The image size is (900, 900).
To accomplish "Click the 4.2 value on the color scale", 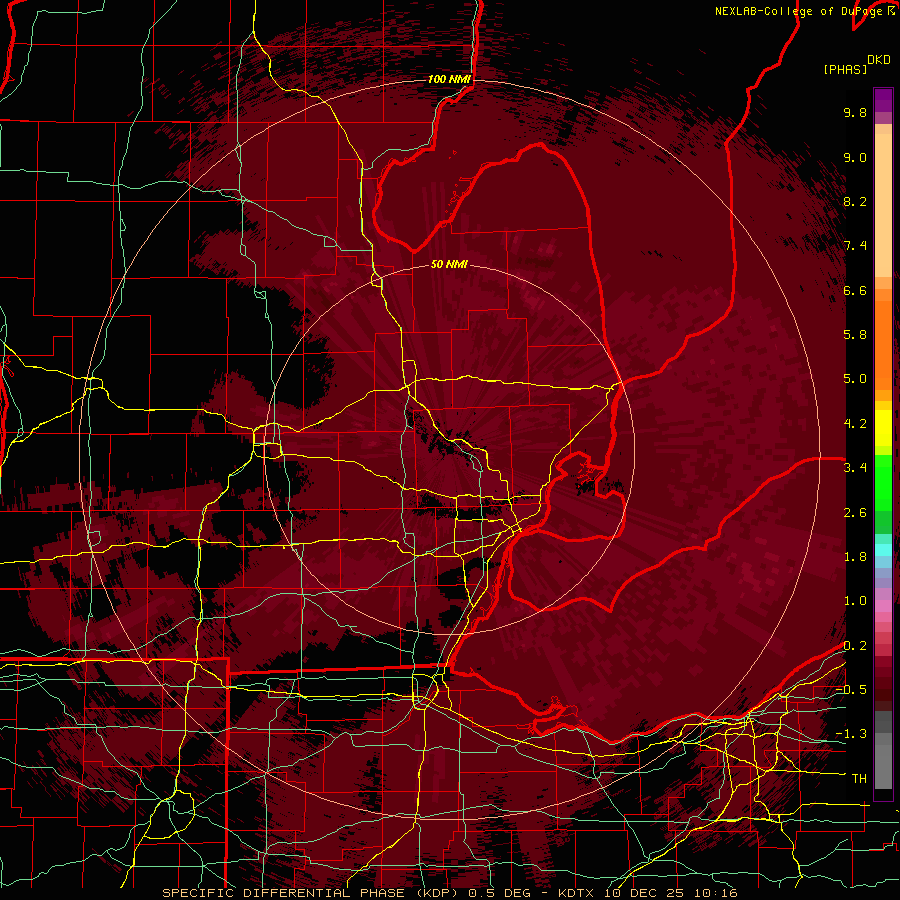I will tap(855, 424).
